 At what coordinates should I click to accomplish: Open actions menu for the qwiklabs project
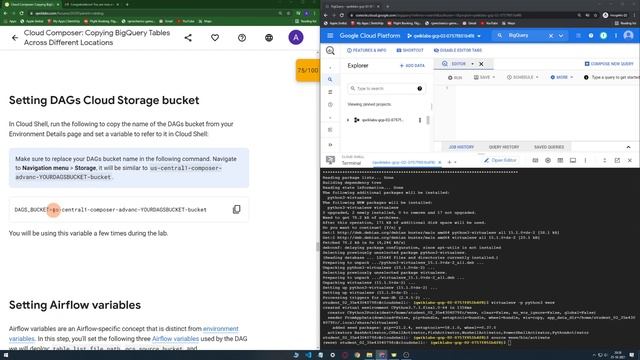coord(420,120)
